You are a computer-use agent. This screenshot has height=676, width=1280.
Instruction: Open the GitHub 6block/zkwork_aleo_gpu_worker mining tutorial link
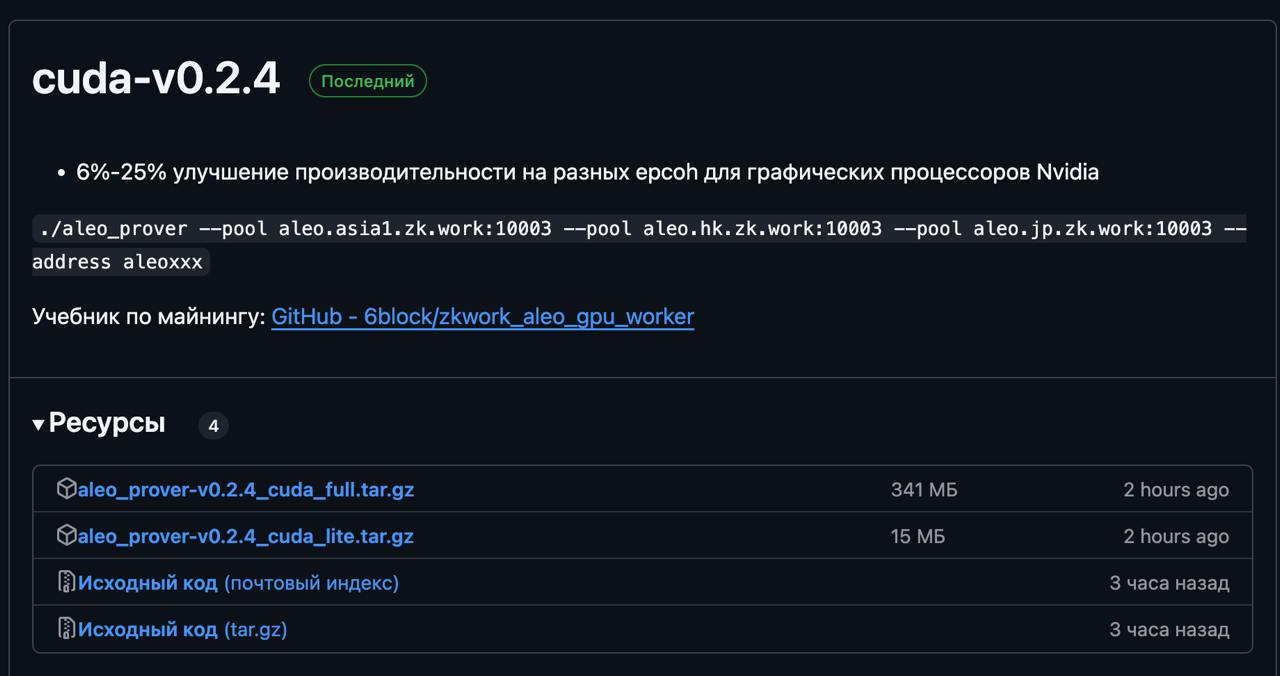(482, 317)
